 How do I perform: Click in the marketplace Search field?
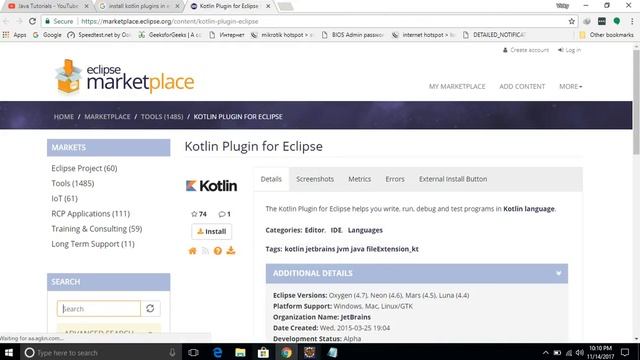(x=99, y=309)
